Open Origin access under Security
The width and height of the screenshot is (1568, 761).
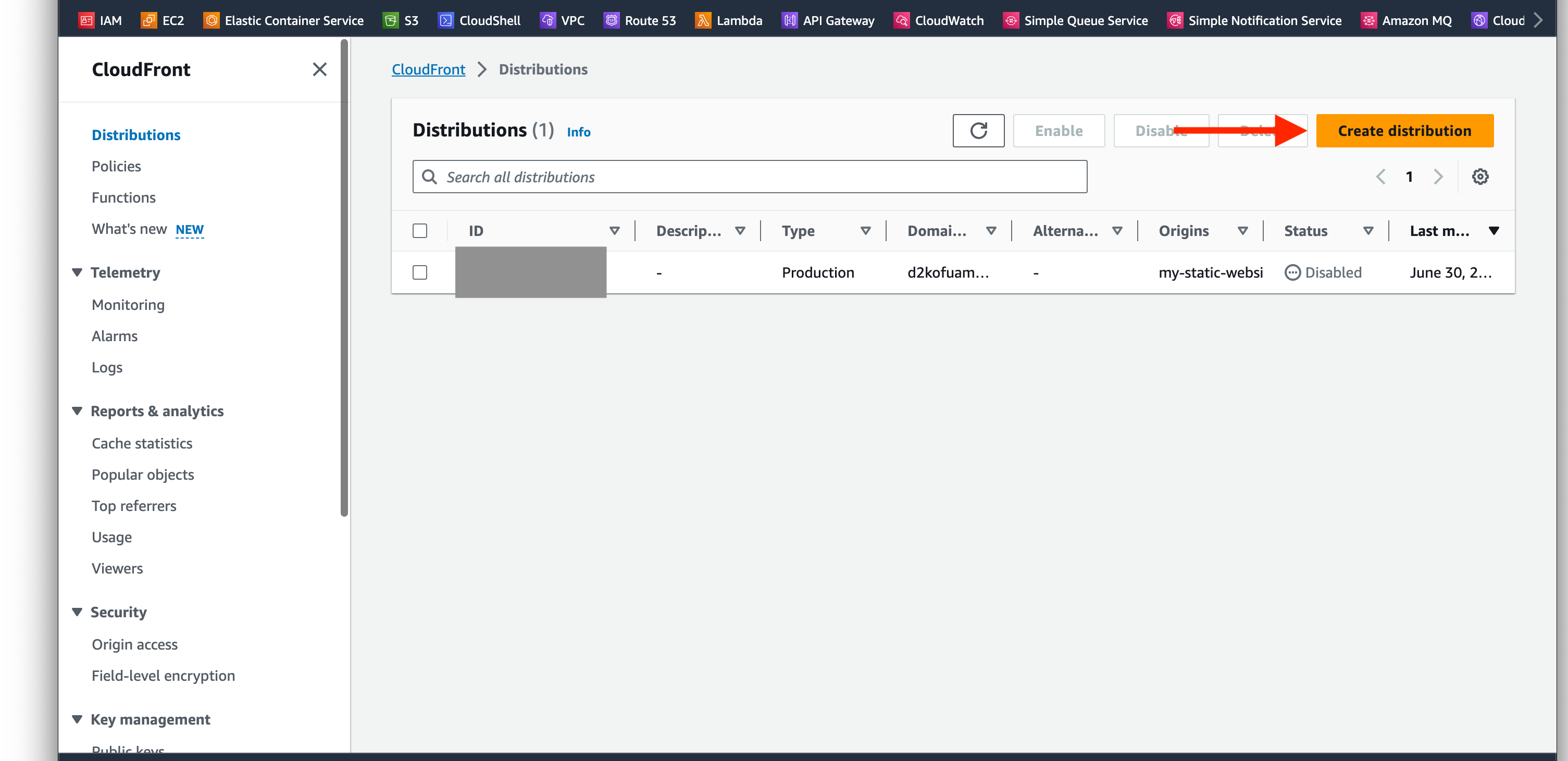134,644
